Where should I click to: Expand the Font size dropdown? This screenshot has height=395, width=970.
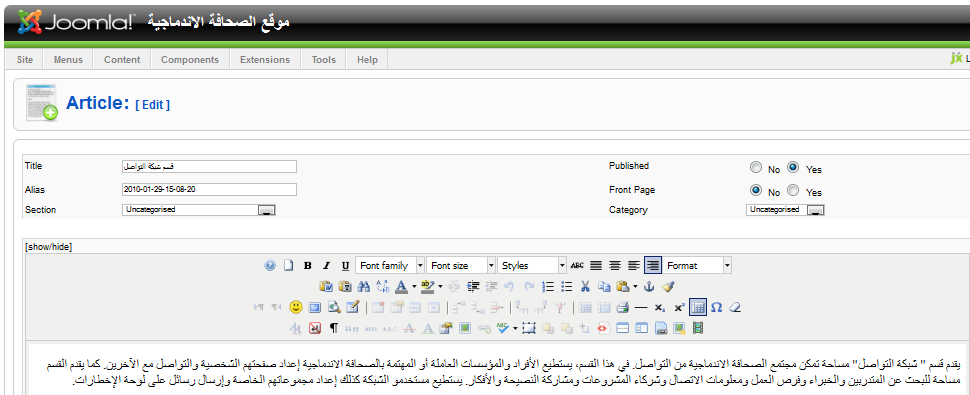(x=461, y=266)
